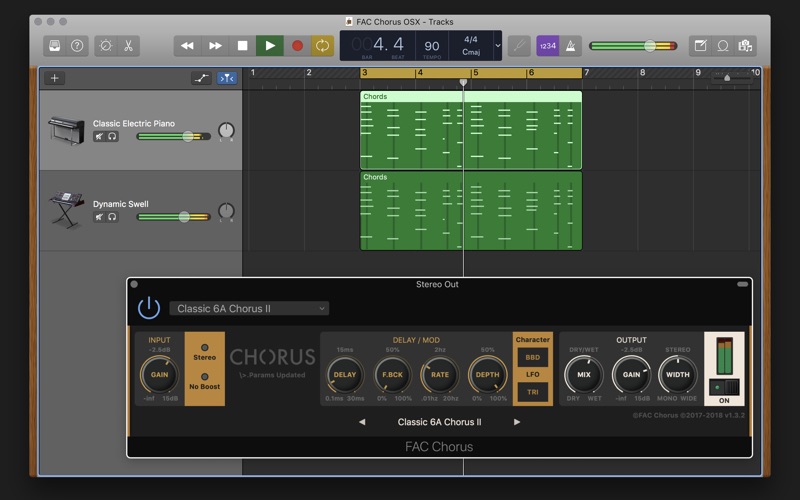
Task: Open the Notepad button
Action: 701,46
